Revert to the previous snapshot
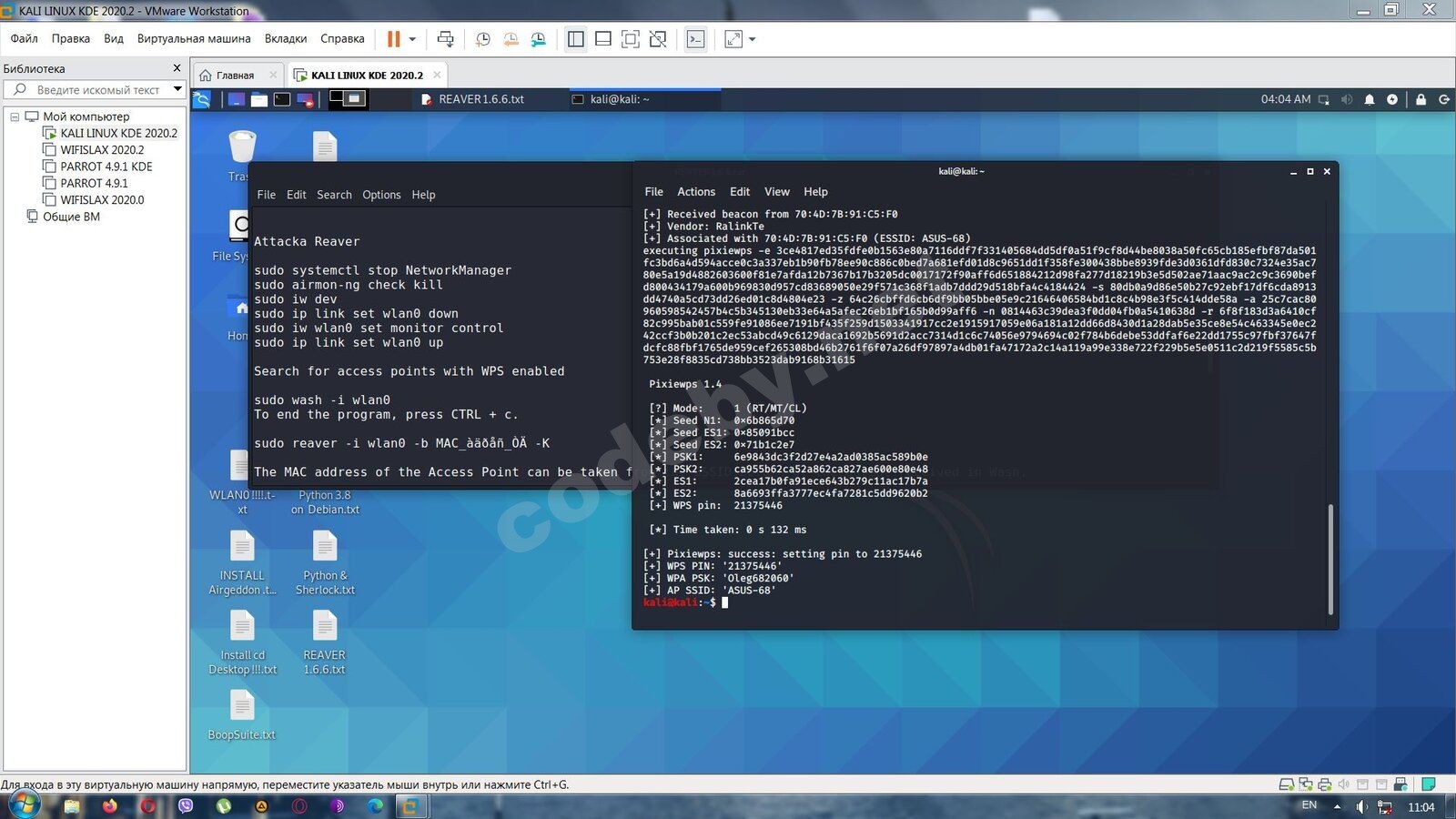 [x=511, y=39]
